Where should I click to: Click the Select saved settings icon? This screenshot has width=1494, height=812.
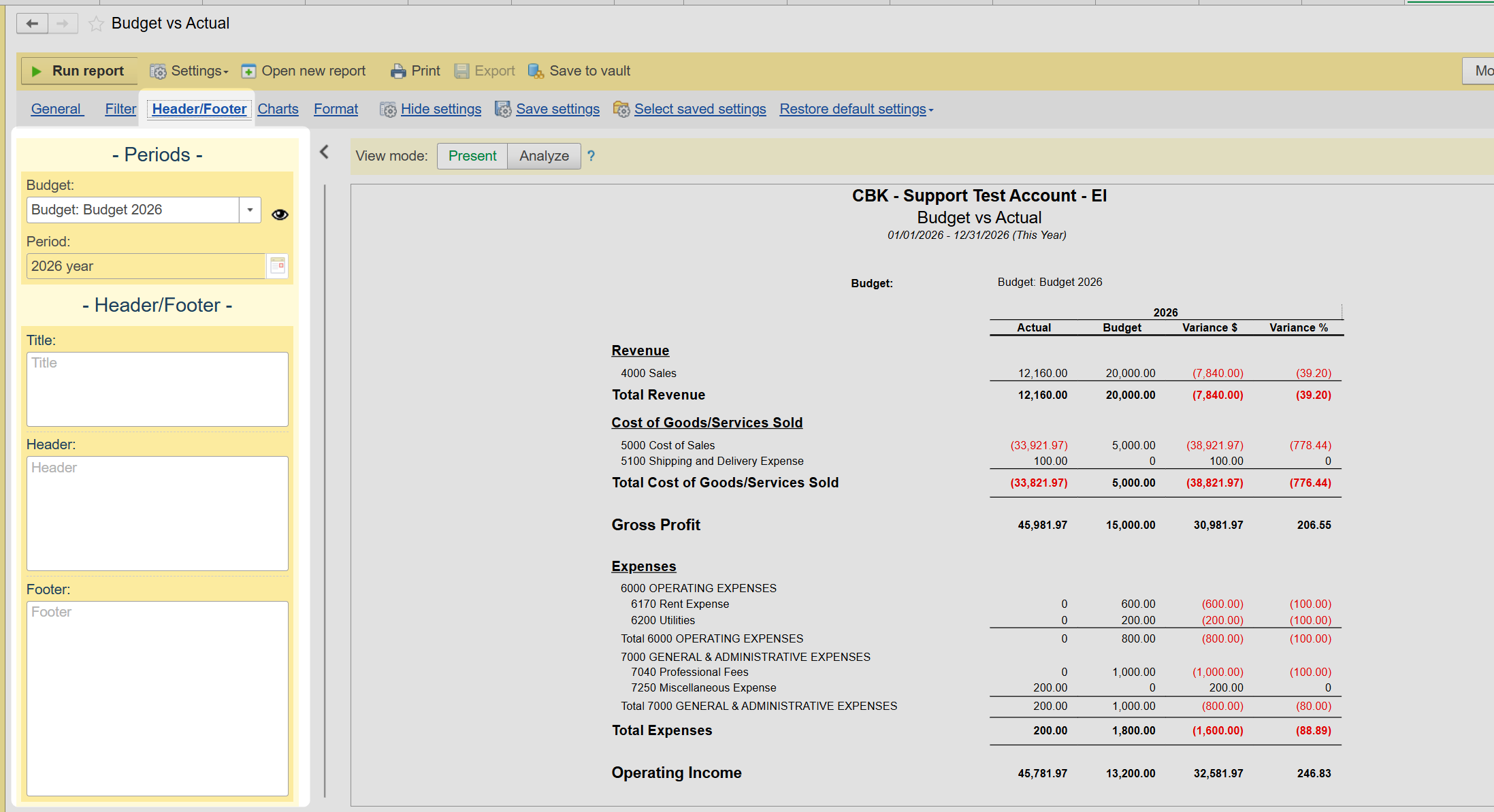(621, 110)
